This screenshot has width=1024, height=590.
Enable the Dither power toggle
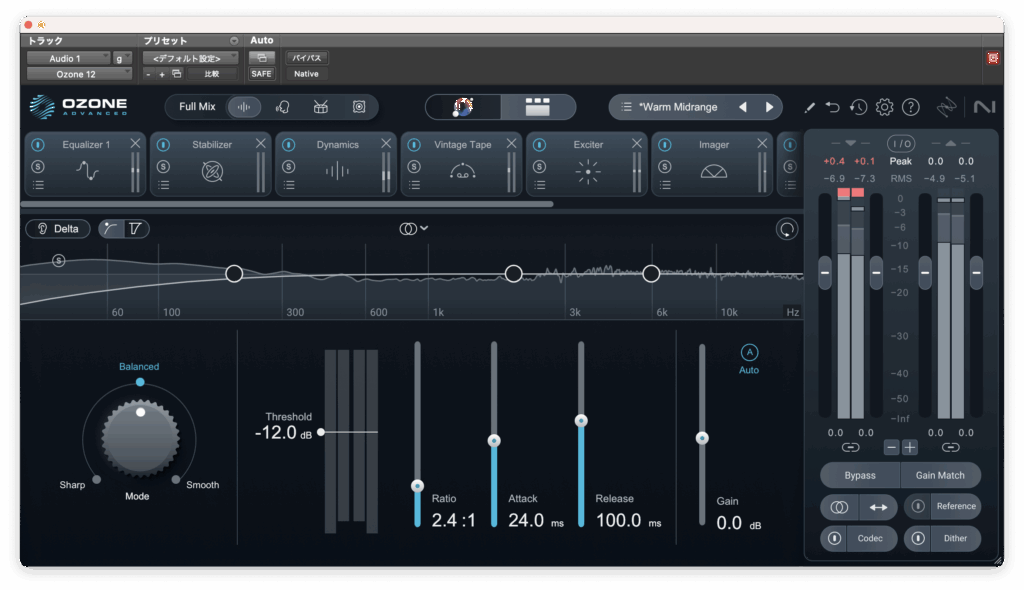click(x=918, y=538)
